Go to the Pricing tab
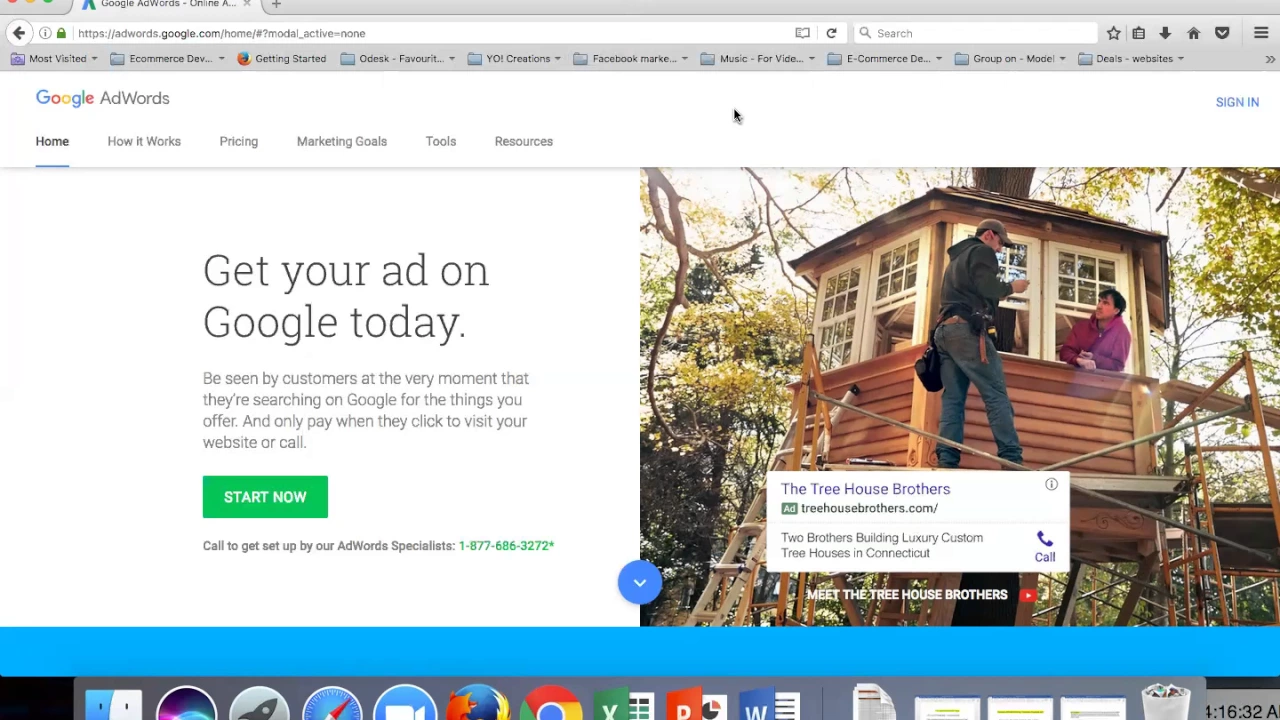Viewport: 1280px width, 720px height. 238,141
